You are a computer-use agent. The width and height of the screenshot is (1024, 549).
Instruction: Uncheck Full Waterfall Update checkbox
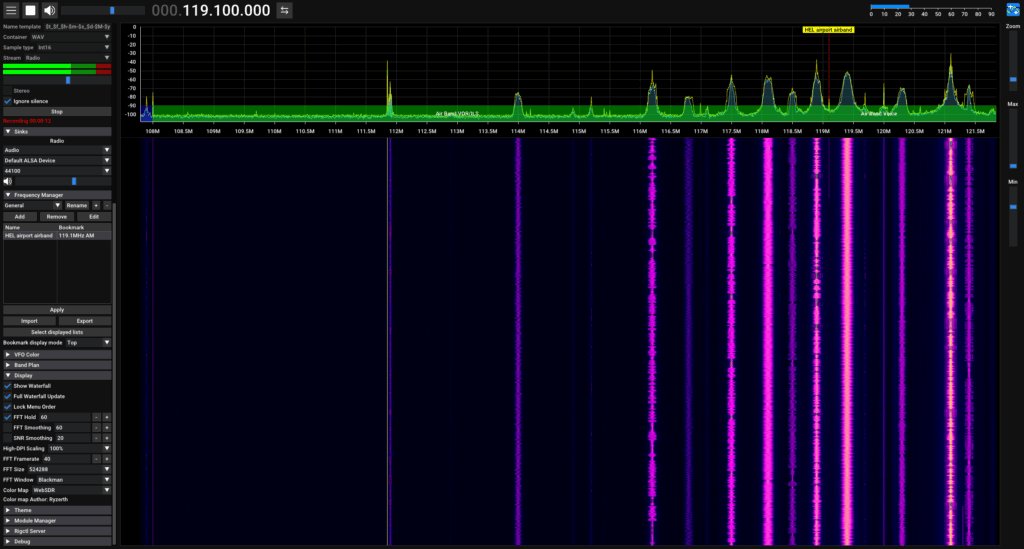click(8, 397)
